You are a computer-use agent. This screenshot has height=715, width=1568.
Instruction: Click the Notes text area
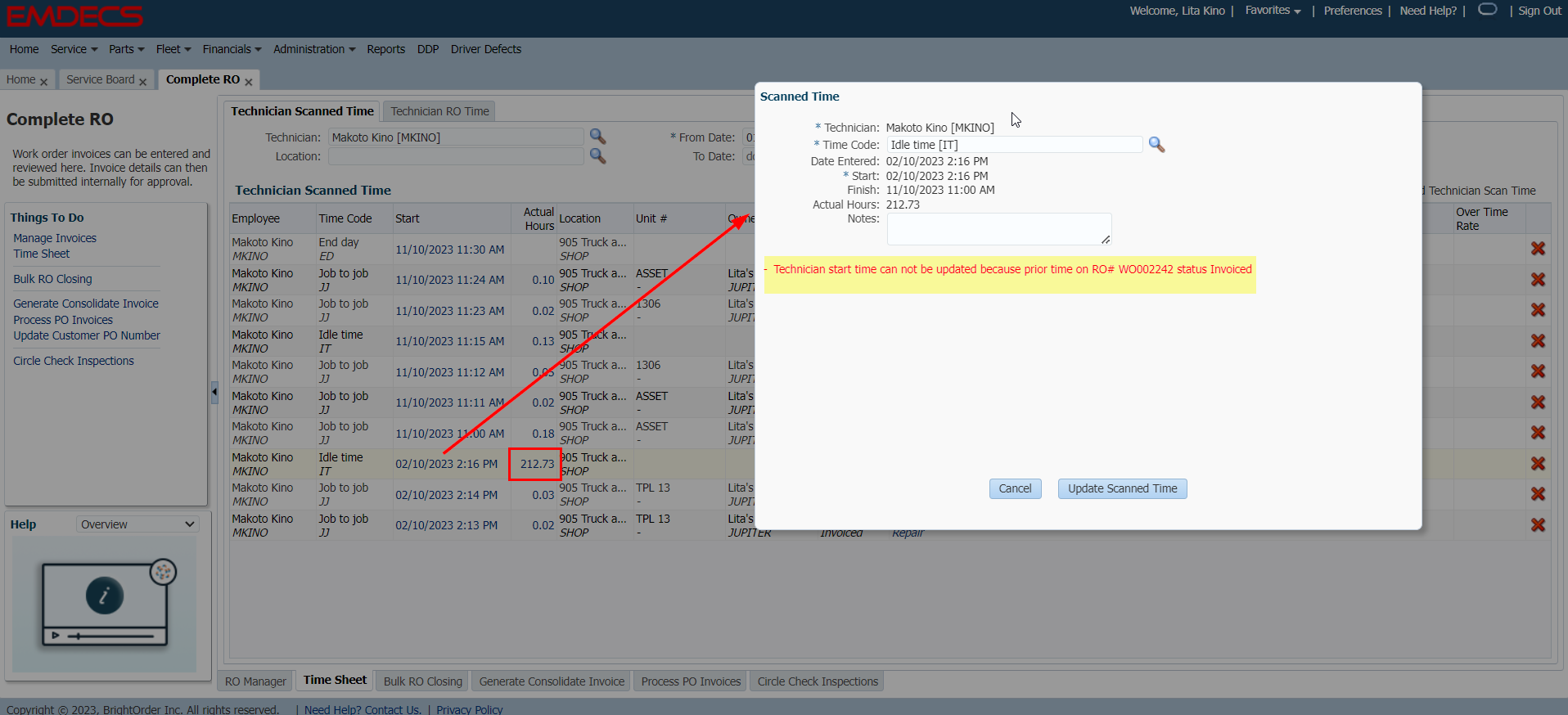[x=999, y=229]
